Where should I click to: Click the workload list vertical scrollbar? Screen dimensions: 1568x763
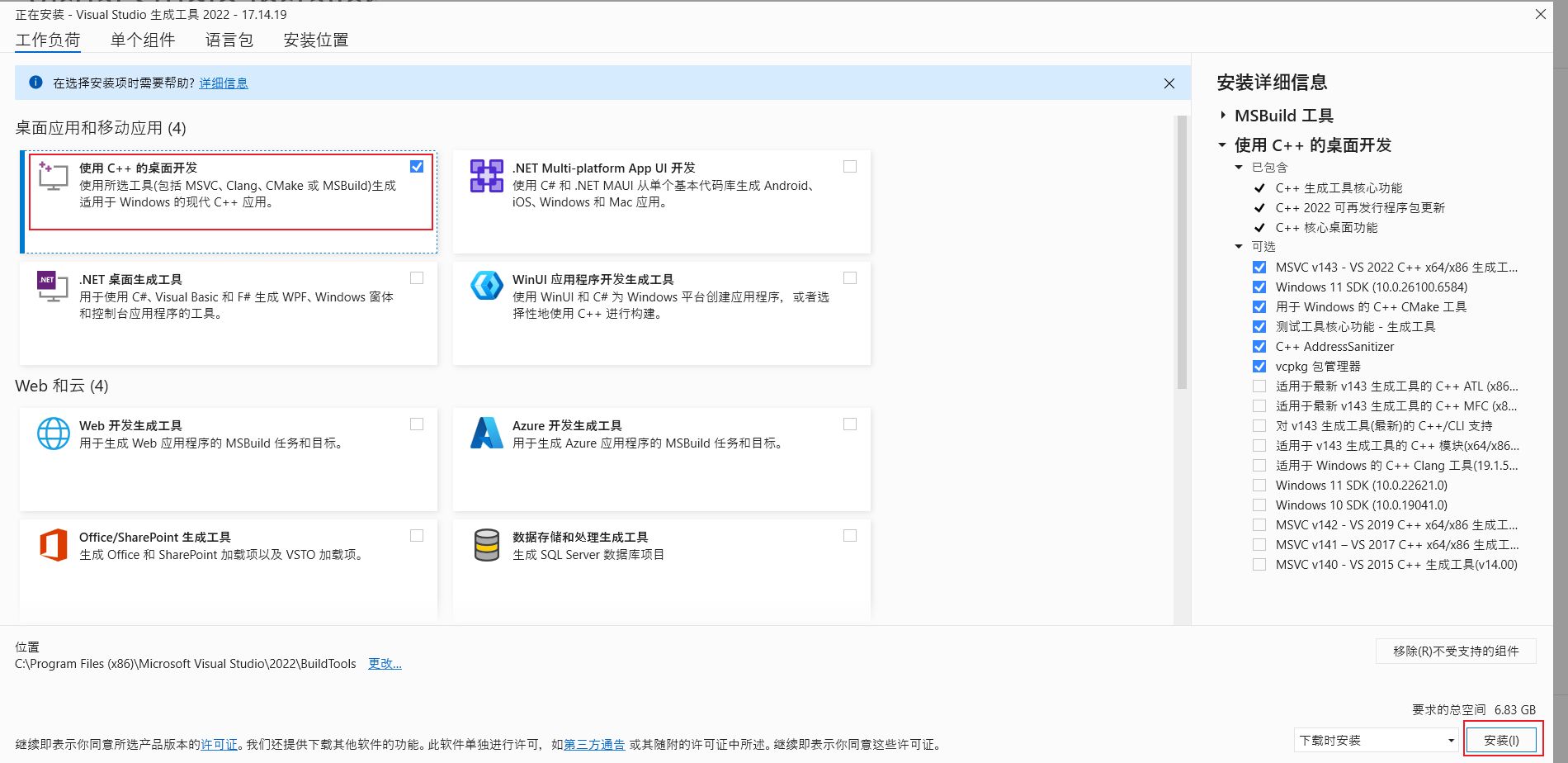pos(1182,248)
